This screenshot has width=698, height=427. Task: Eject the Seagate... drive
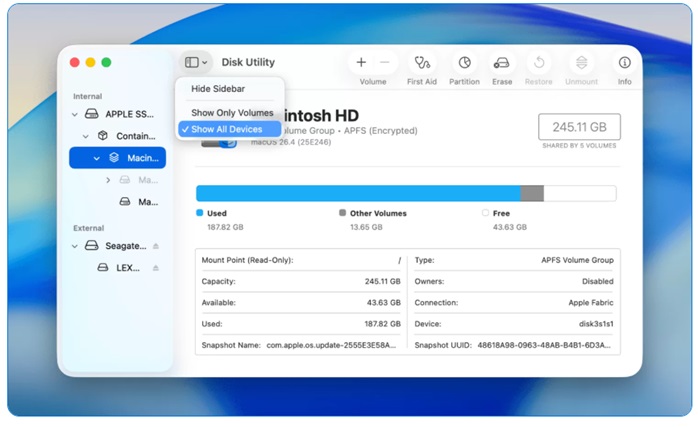coord(156,246)
